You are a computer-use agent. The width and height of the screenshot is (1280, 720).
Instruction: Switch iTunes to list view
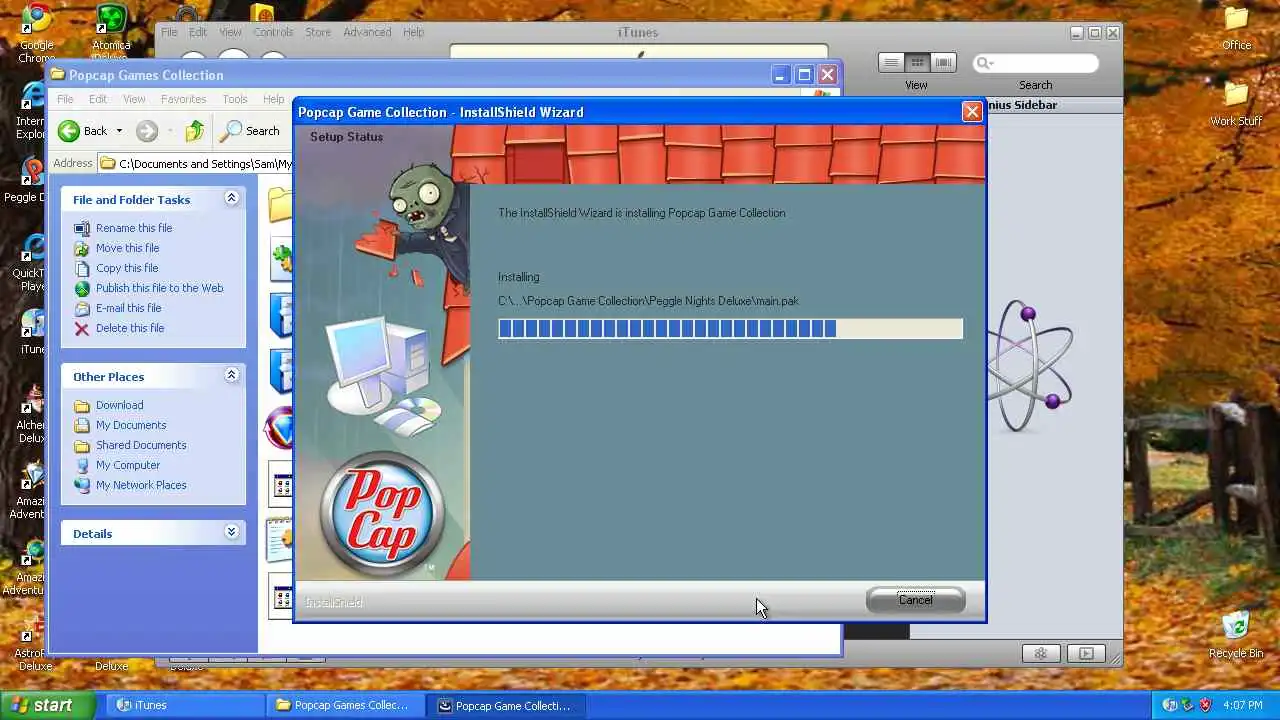[891, 63]
